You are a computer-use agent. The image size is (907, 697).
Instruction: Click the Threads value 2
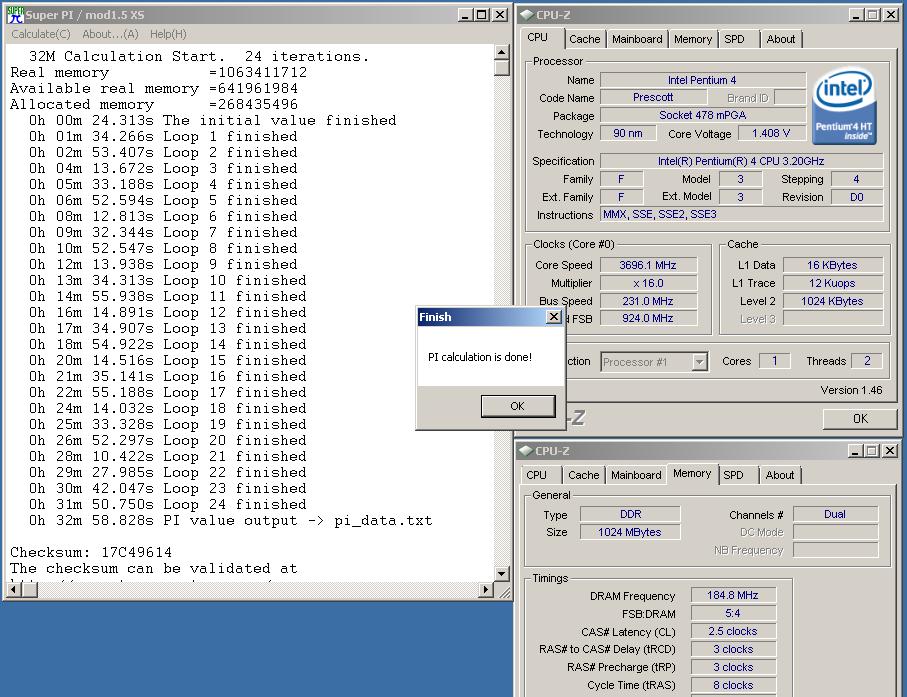(867, 361)
